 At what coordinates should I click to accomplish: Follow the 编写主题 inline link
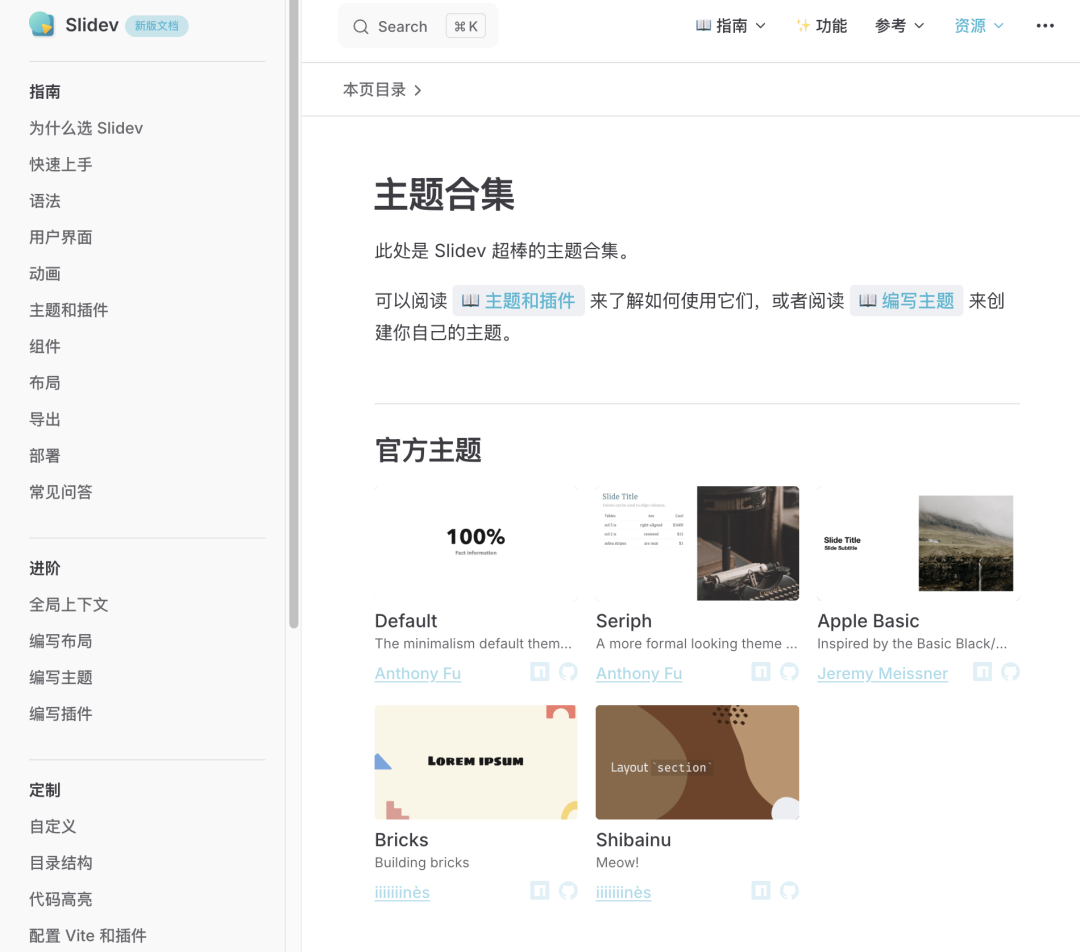point(906,301)
